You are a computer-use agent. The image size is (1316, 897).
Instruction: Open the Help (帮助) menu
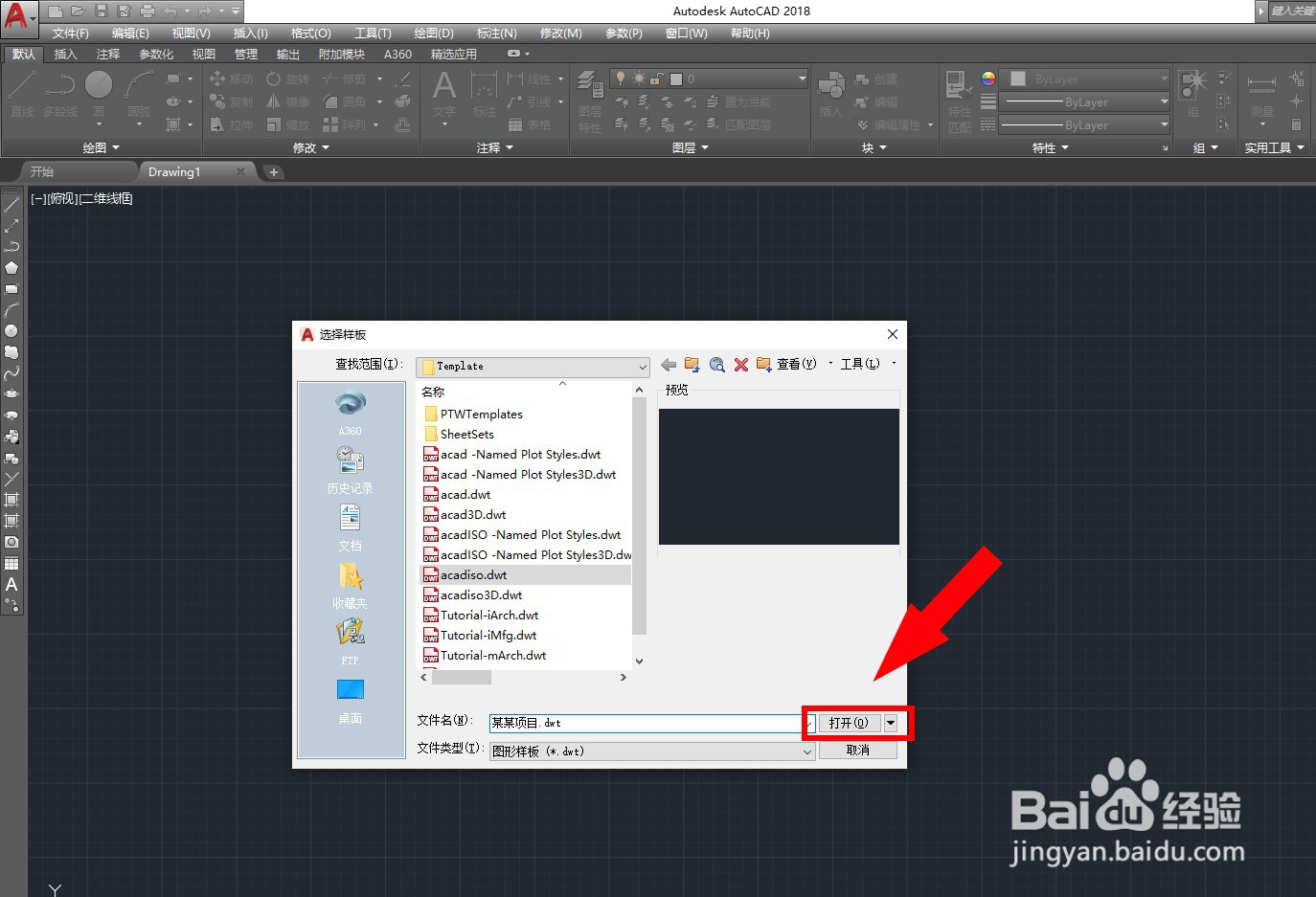[x=750, y=34]
